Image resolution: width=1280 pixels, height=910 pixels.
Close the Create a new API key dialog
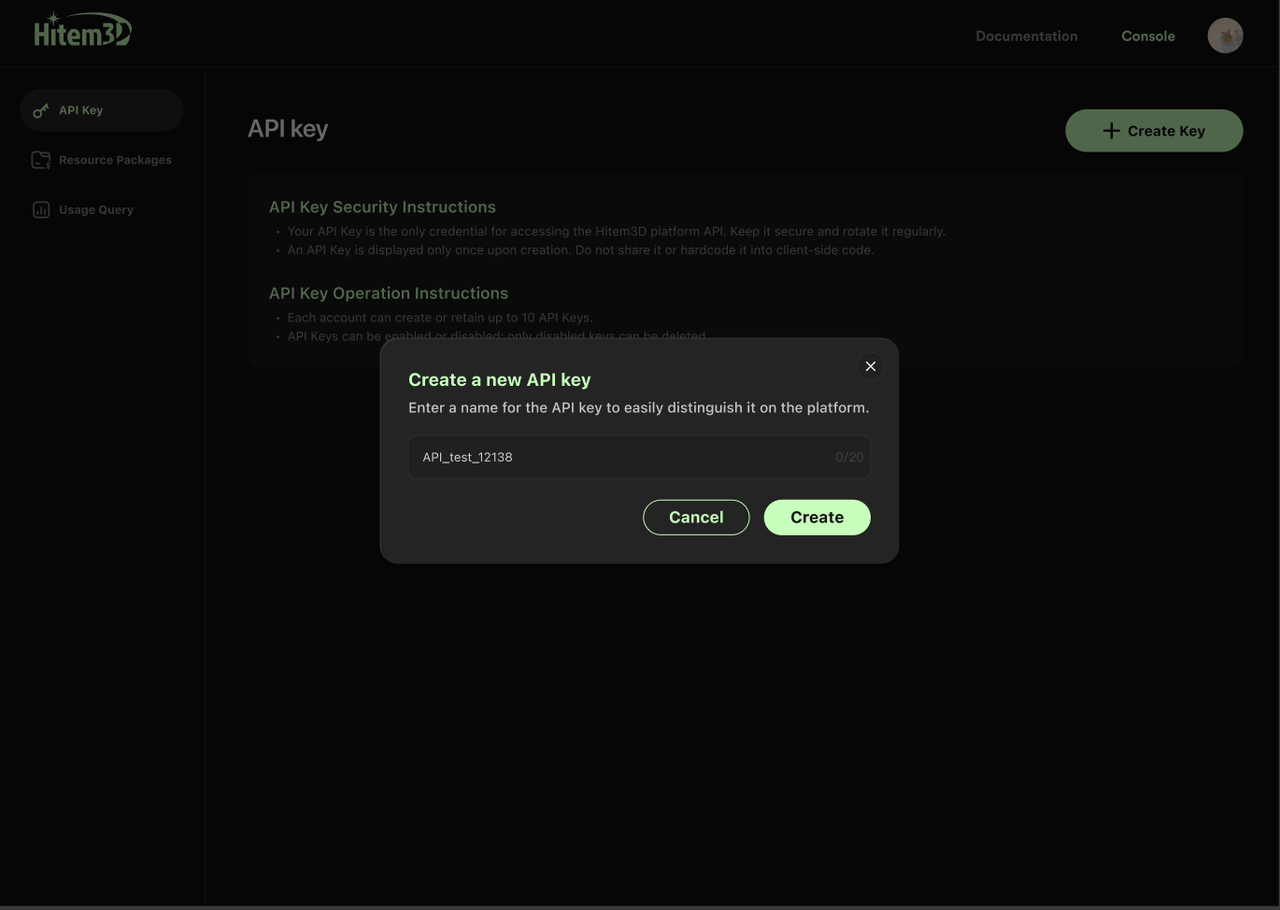click(870, 366)
